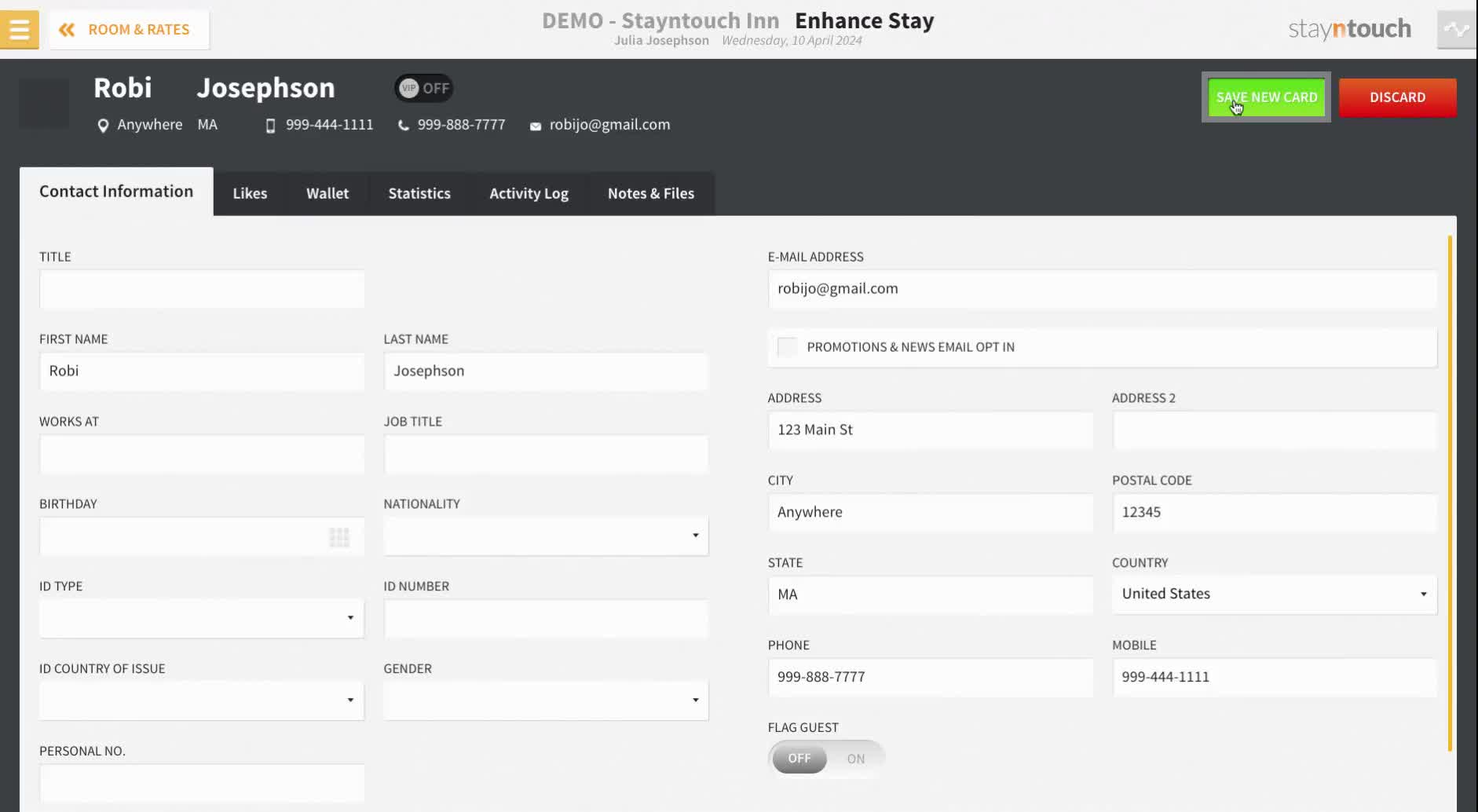Click the double-chevron back arrow icon
1478x812 pixels.
[x=67, y=30]
